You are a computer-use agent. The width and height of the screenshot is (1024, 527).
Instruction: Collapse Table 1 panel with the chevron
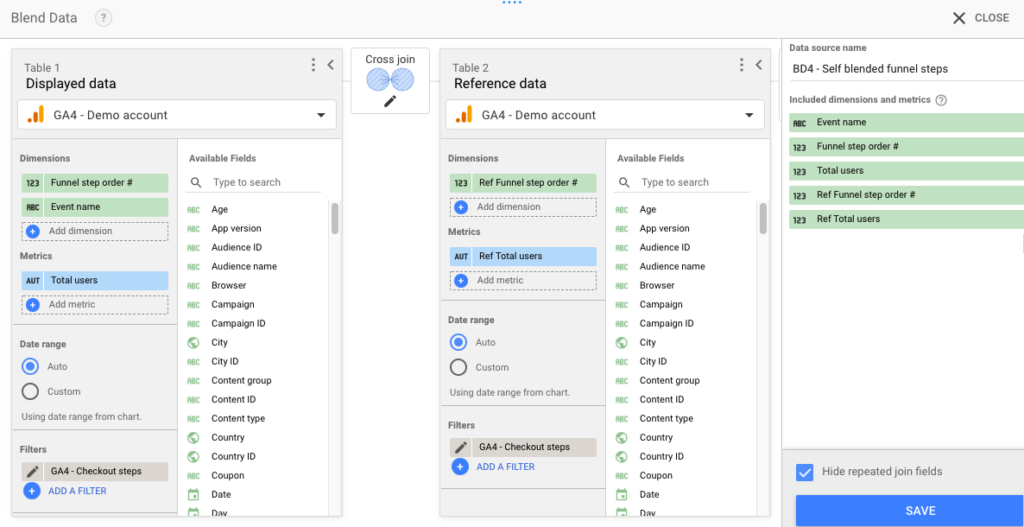[x=330, y=65]
